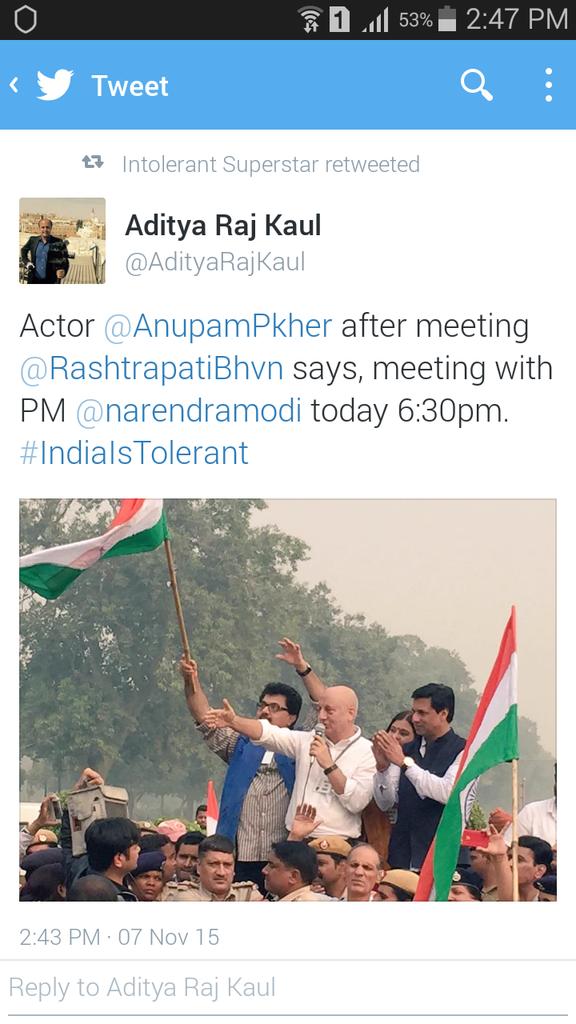
Task: Open the #IndiaIsTolerant hashtag
Action: (134, 453)
